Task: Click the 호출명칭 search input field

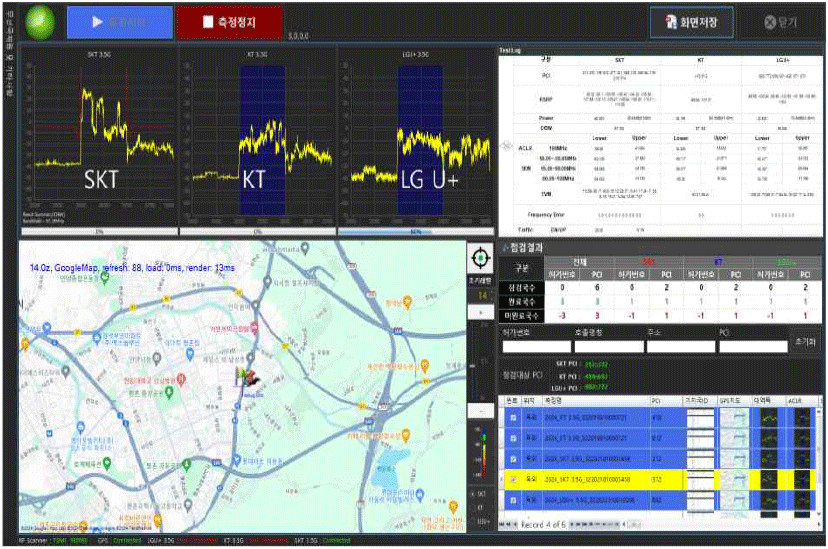Action: [609, 347]
